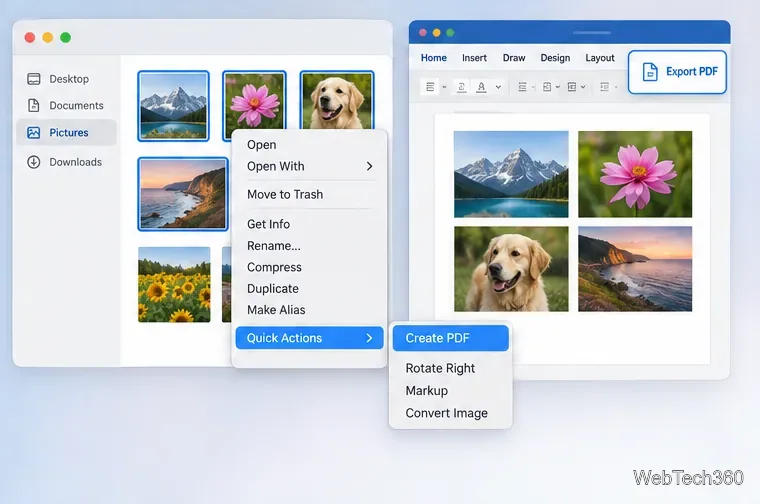Switch to the Home ribbon tab
The width and height of the screenshot is (760, 504).
click(434, 58)
